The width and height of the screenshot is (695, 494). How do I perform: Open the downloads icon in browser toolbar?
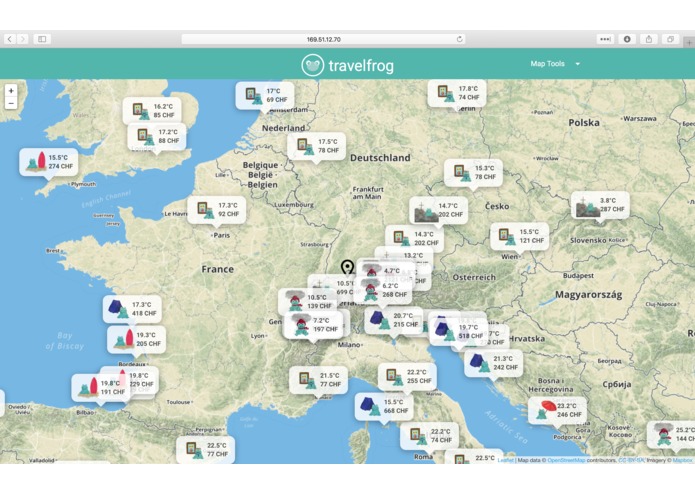(627, 39)
